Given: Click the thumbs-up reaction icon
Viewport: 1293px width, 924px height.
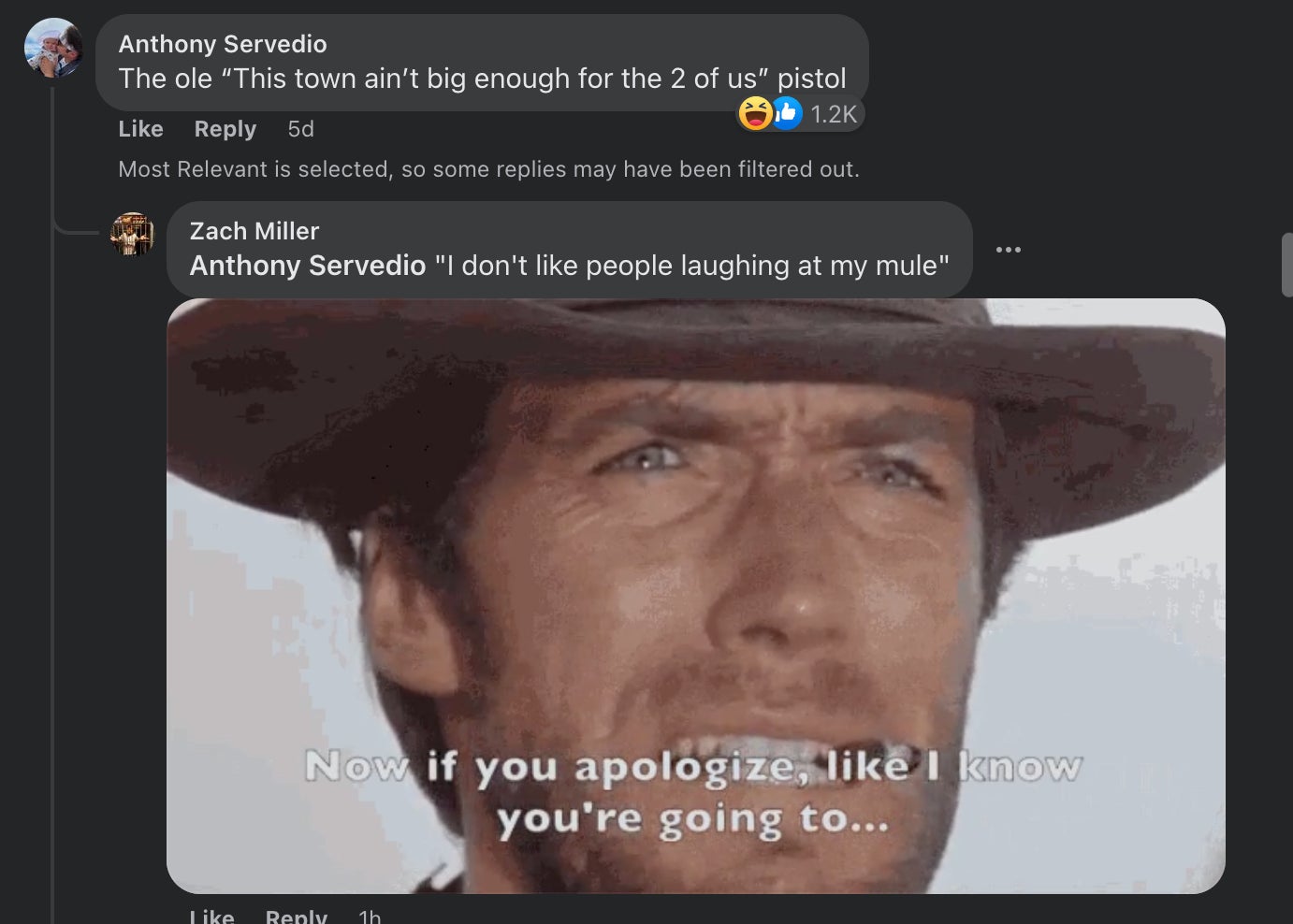Looking at the screenshot, I should tap(786, 113).
